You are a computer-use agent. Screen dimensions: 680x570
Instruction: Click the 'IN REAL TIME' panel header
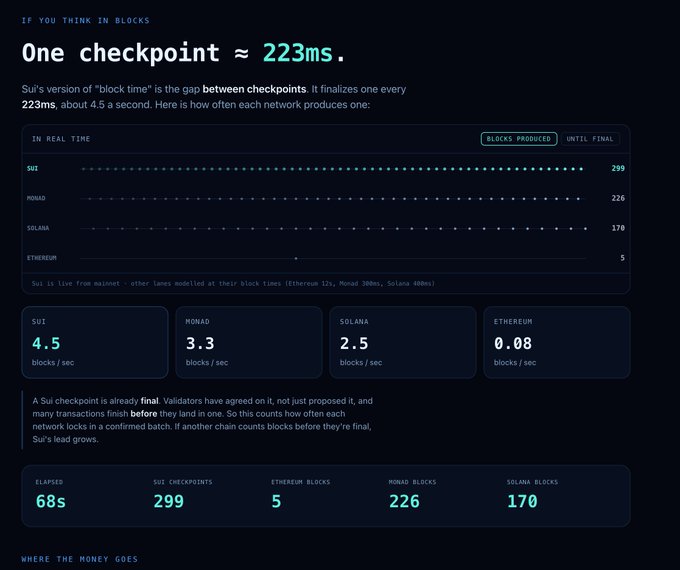61,139
